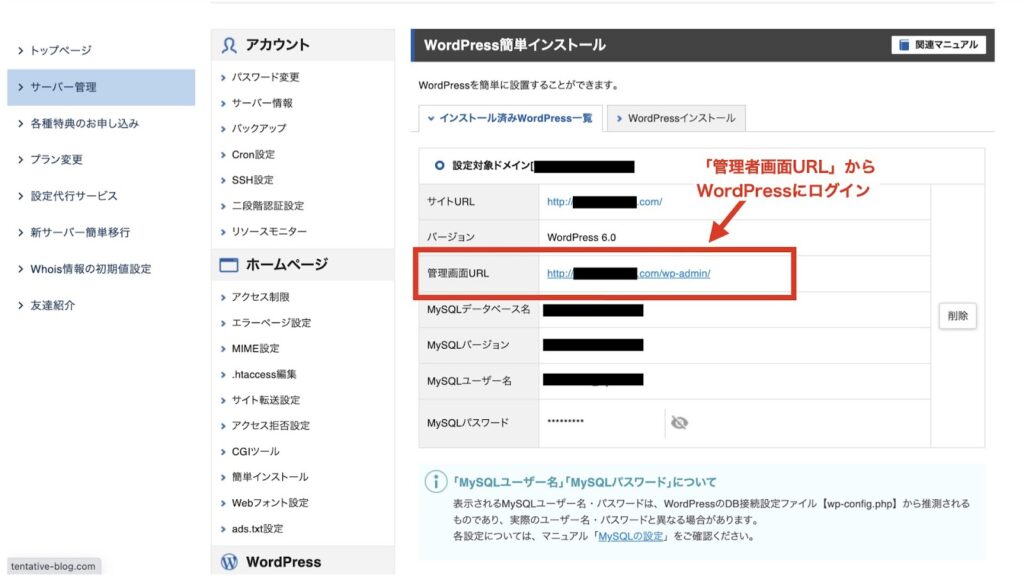Open the 関連マニュアル button
The width and height of the screenshot is (1024, 576).
tap(938, 45)
